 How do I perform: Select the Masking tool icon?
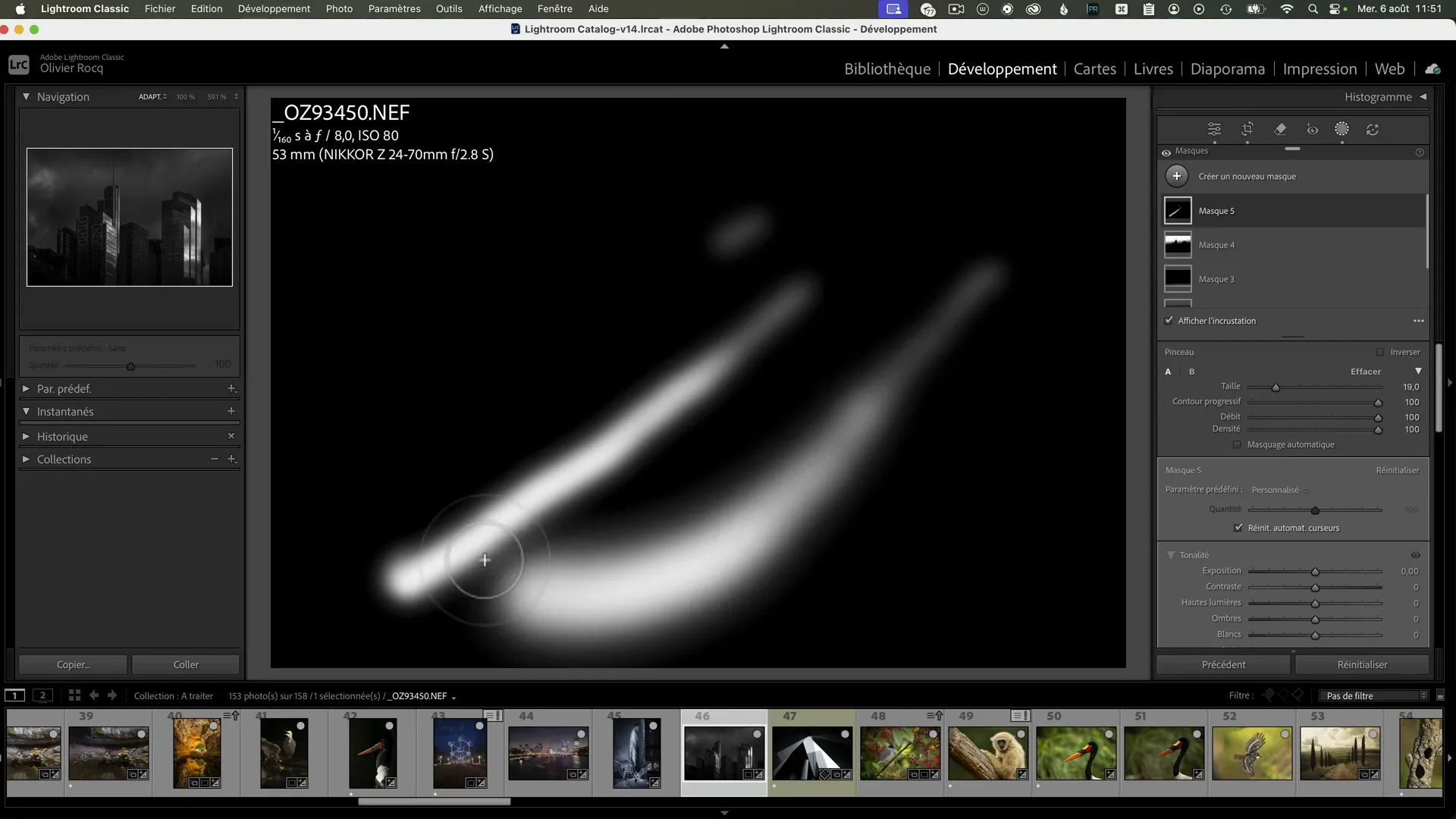point(1341,130)
